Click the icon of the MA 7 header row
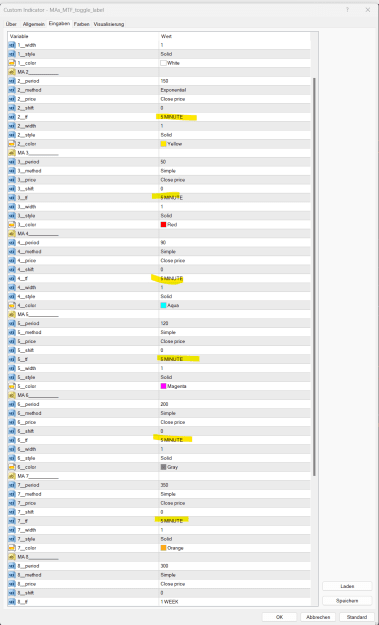The height and width of the screenshot is (625, 379). pos(12,476)
